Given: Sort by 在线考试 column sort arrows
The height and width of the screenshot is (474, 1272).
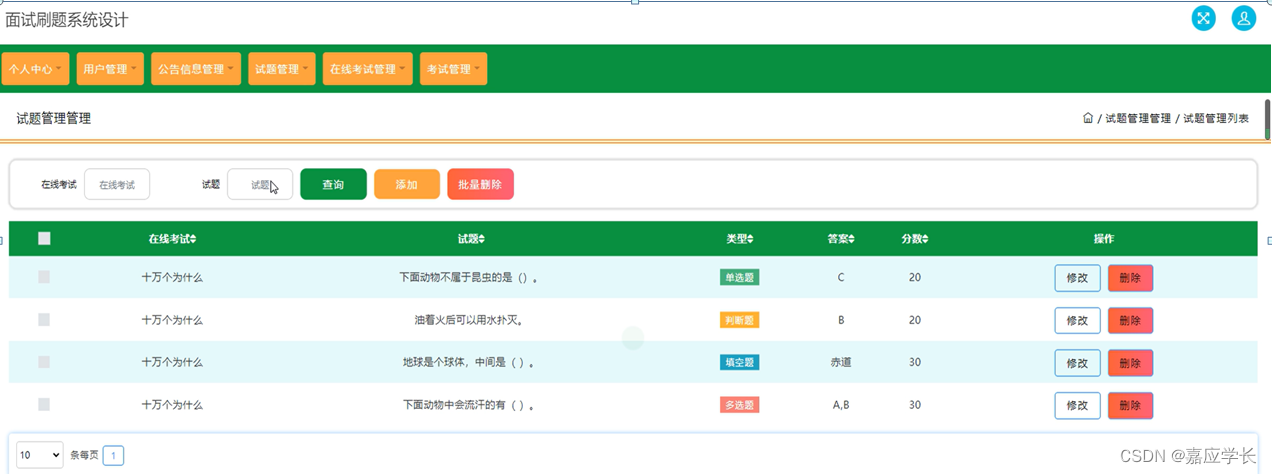Looking at the screenshot, I should [x=194, y=239].
